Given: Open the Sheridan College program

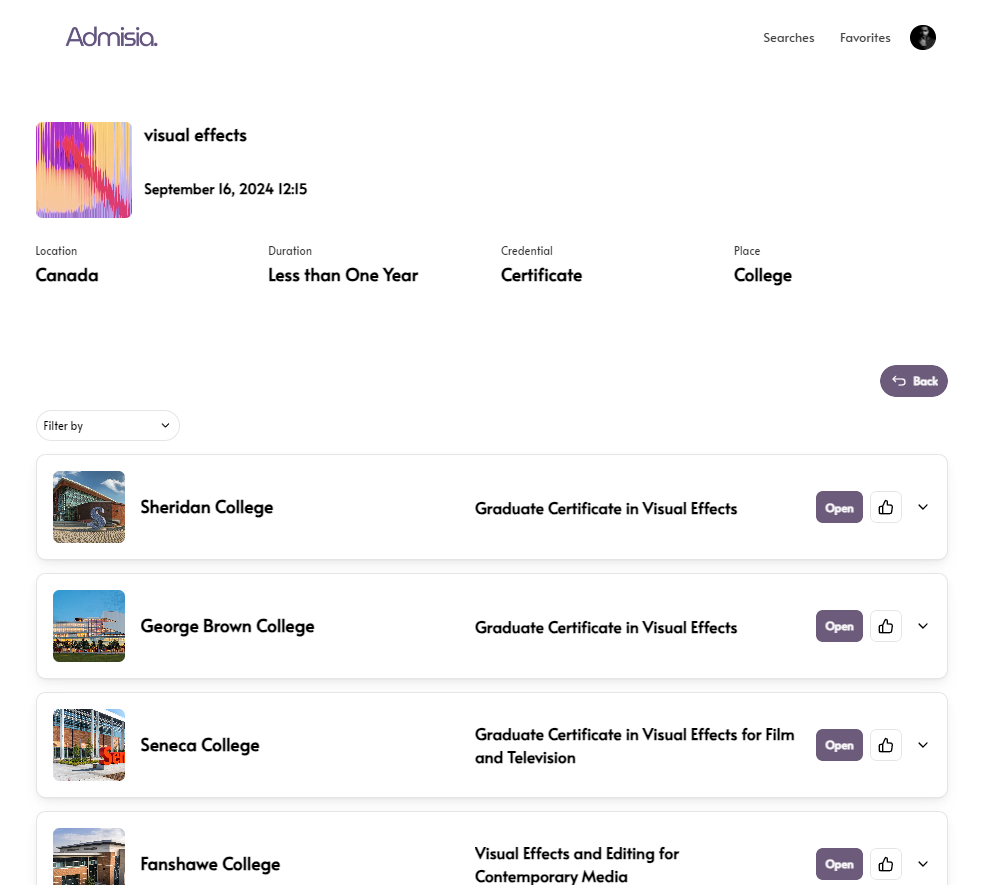Looking at the screenshot, I should [839, 507].
